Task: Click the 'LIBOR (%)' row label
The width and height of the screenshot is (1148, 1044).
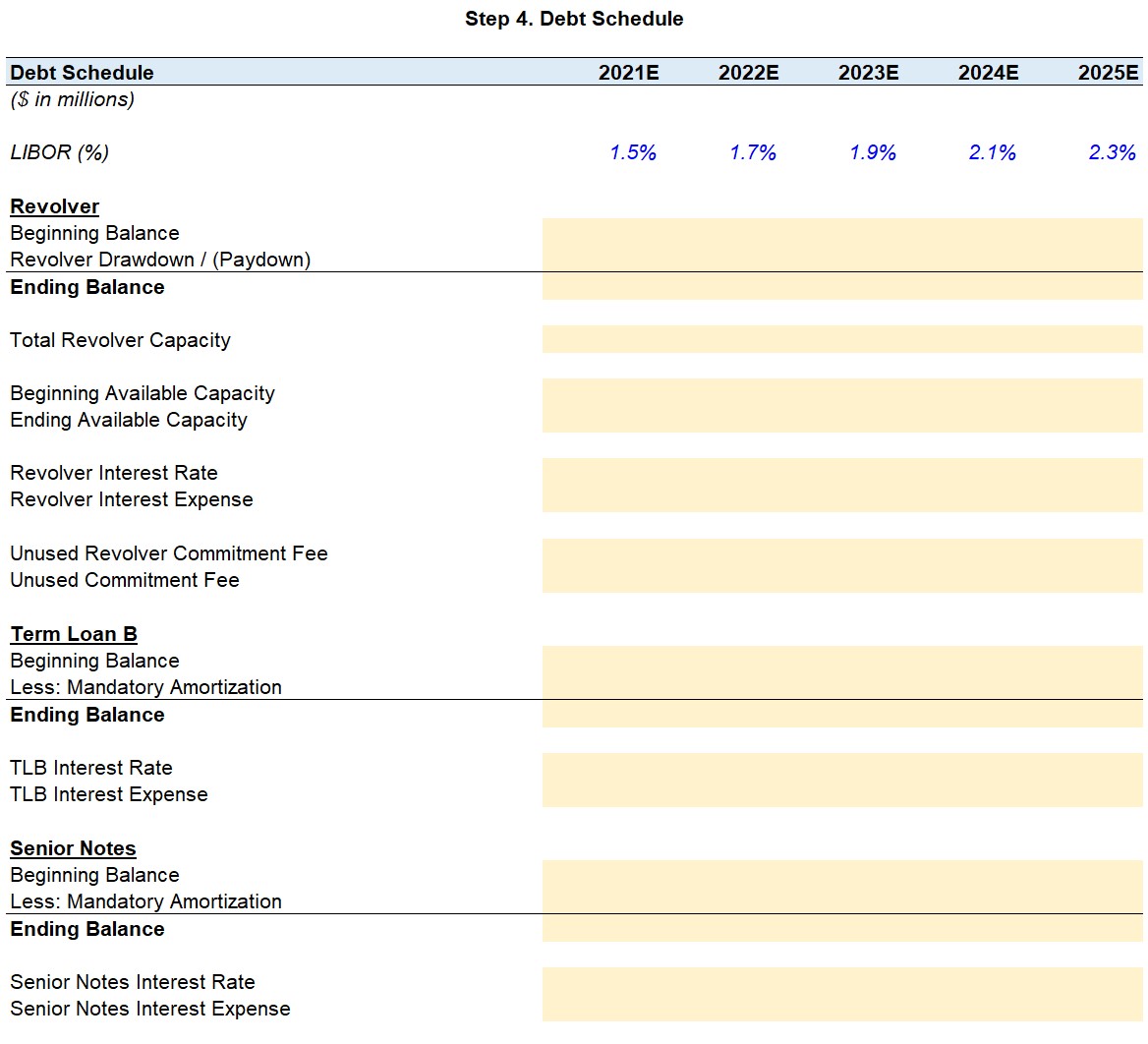Action: 59,152
